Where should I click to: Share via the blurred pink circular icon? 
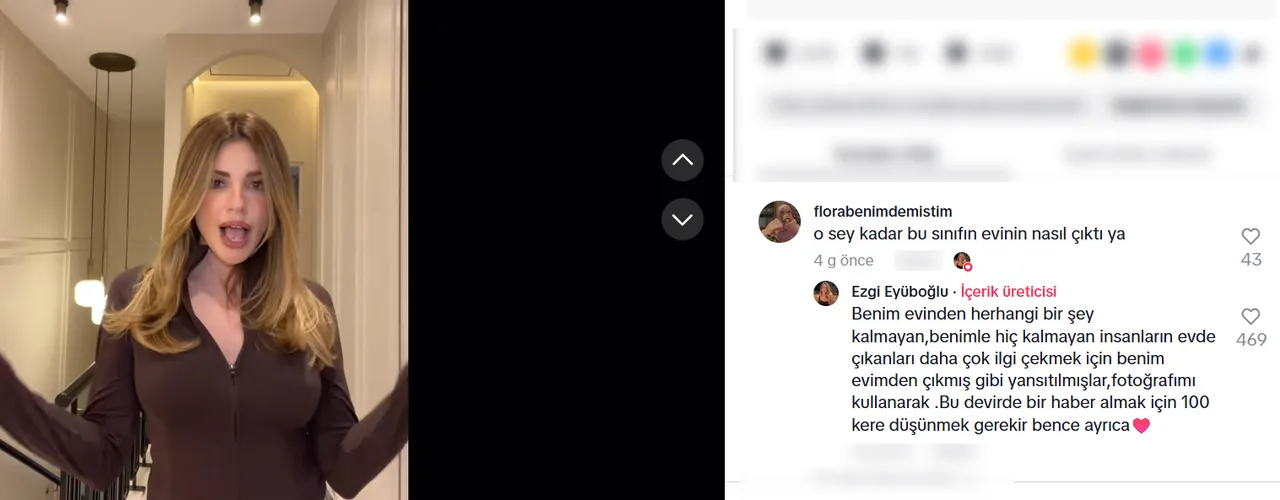pyautogui.click(x=1151, y=53)
